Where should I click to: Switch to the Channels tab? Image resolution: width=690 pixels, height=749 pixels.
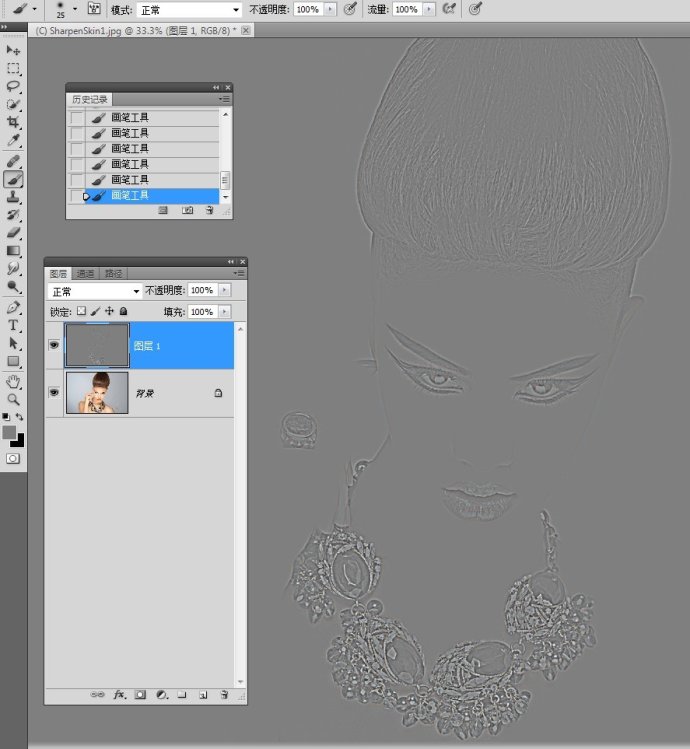[86, 274]
